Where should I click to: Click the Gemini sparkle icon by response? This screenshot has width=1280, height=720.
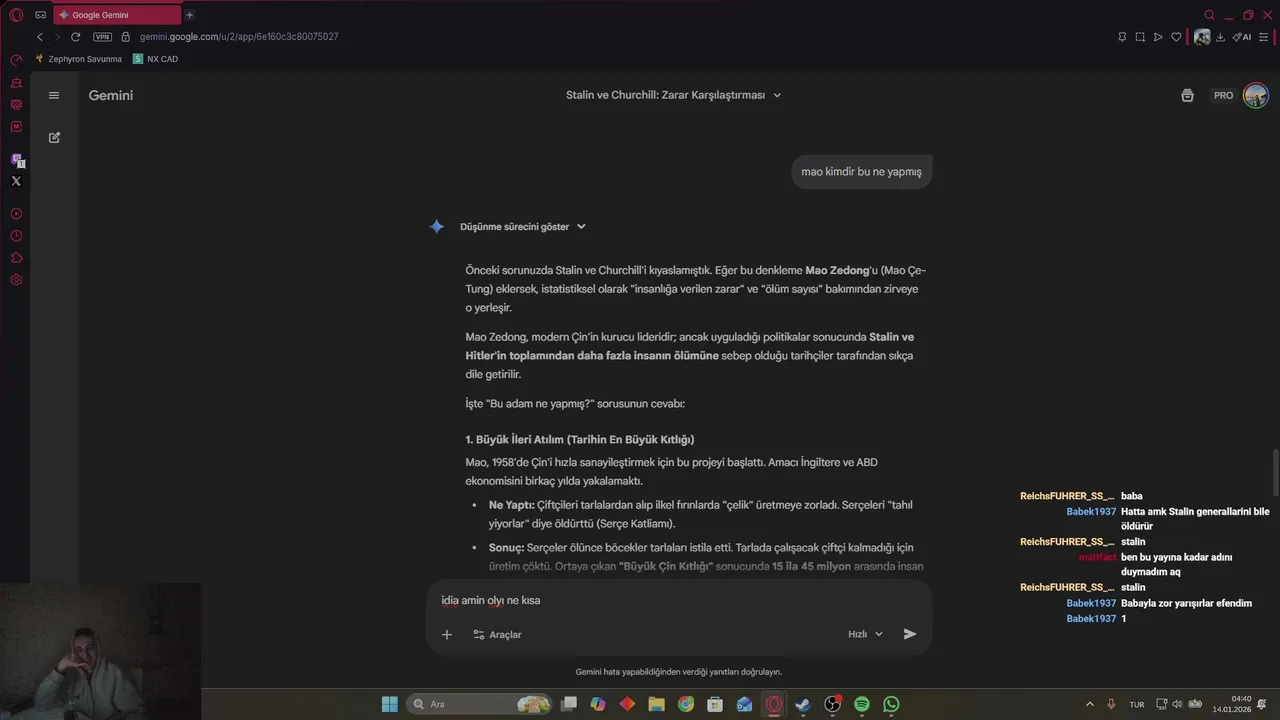click(x=437, y=227)
